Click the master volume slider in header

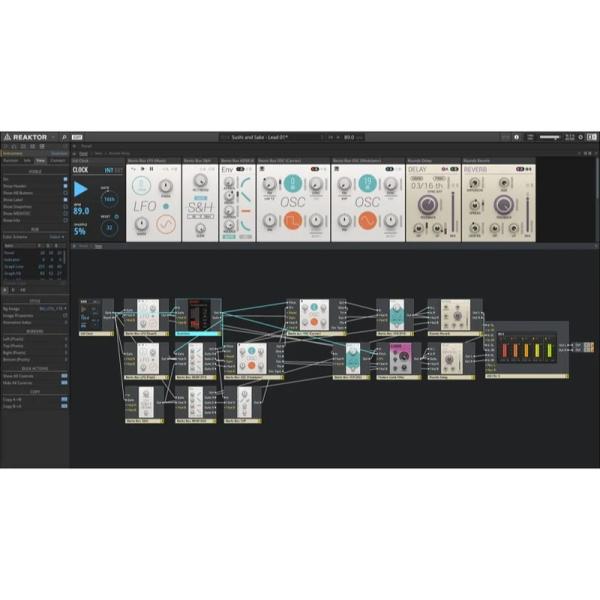pos(549,138)
